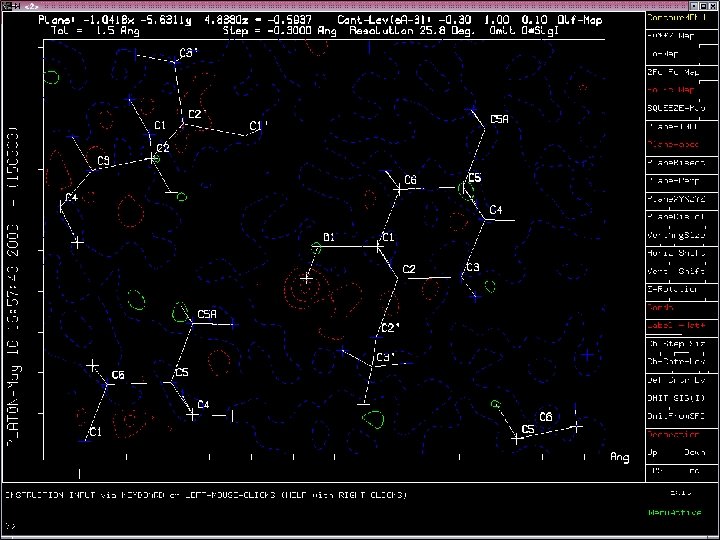Select the OMIT SIG(I) option
The width and height of the screenshot is (720, 540).
click(x=676, y=398)
